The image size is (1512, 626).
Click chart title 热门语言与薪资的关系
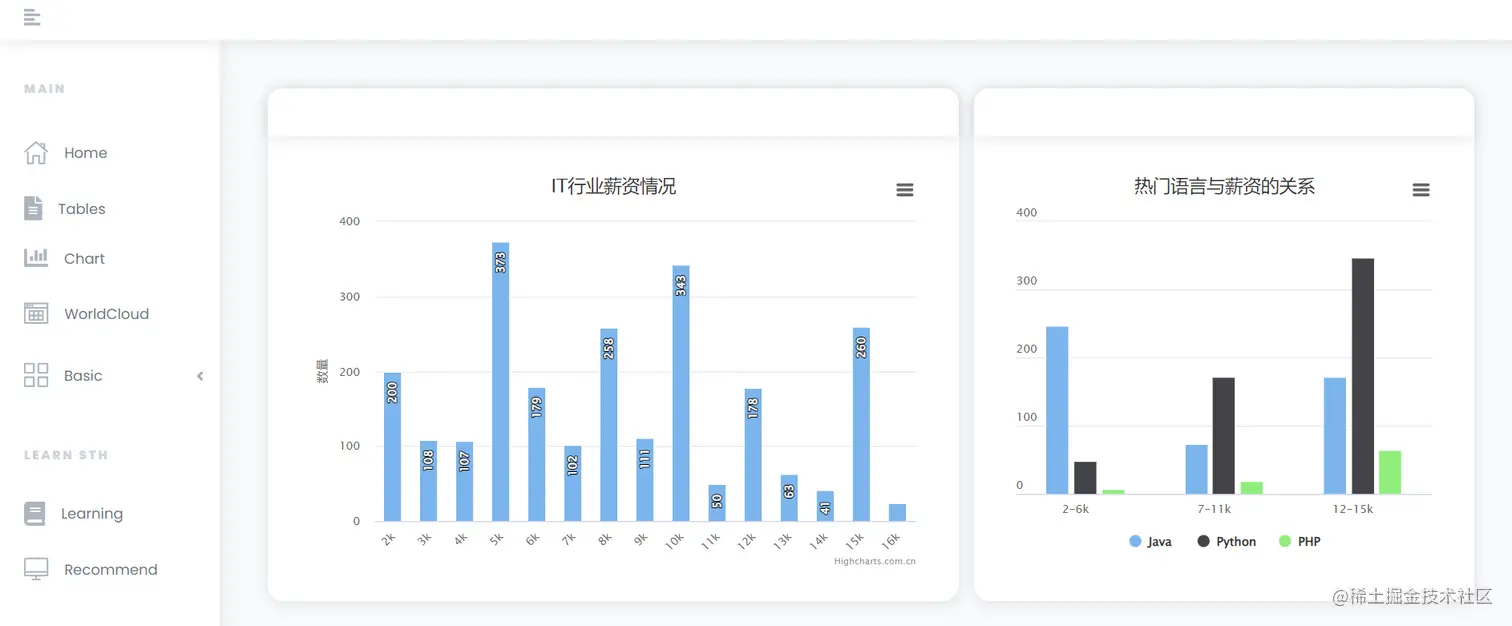(1224, 186)
